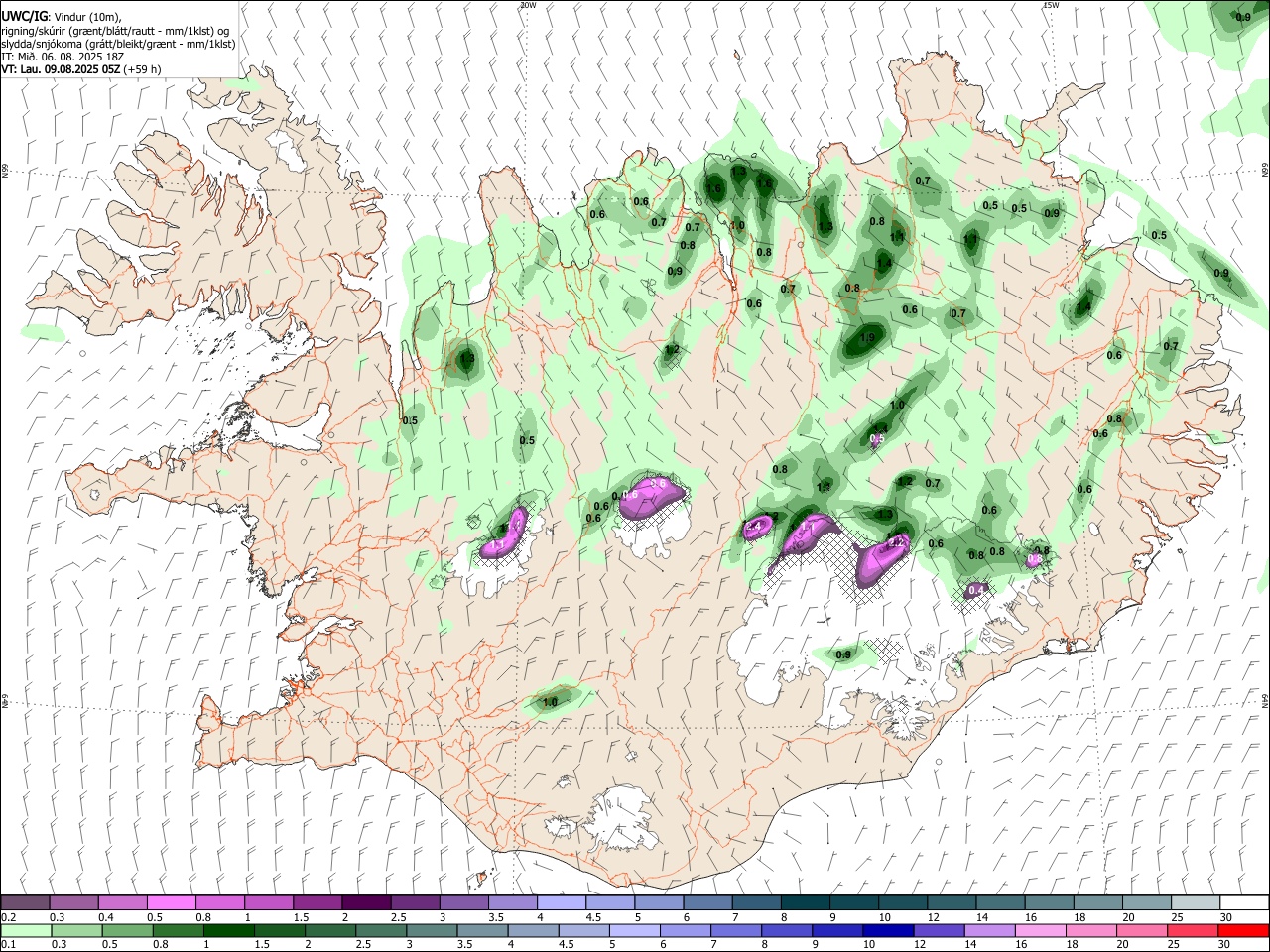
Task: Choose upper legend light periwinkle swatch between 4 and 4.5
Action: (x=561, y=902)
